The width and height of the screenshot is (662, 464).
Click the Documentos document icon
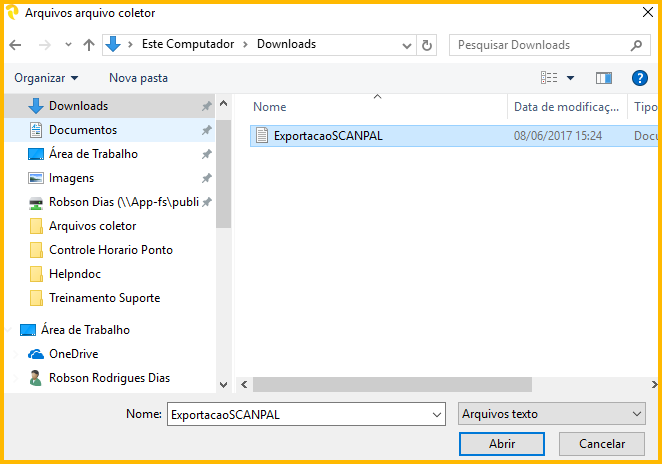tap(36, 130)
